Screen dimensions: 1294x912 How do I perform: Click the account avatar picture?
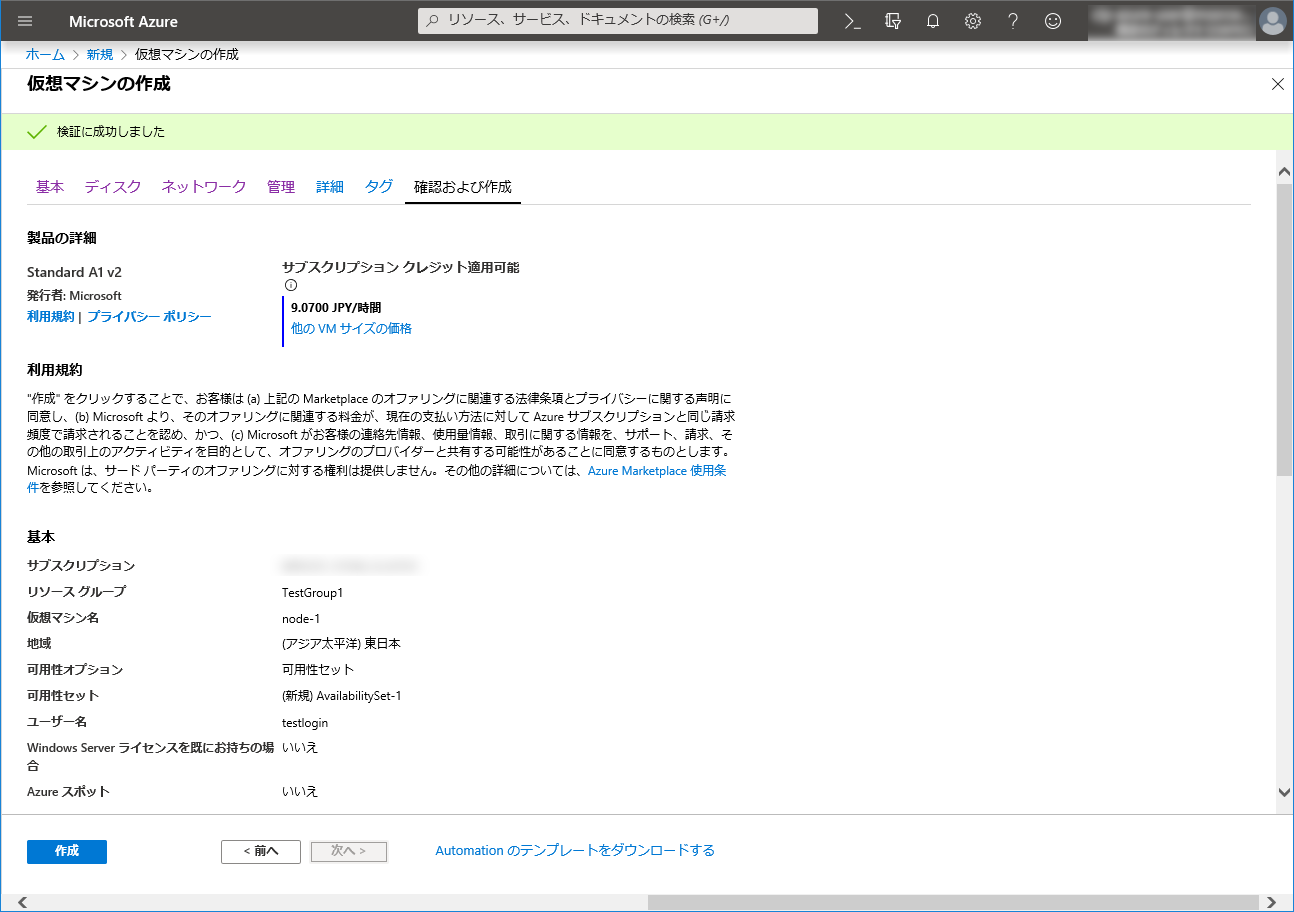coord(1272,21)
